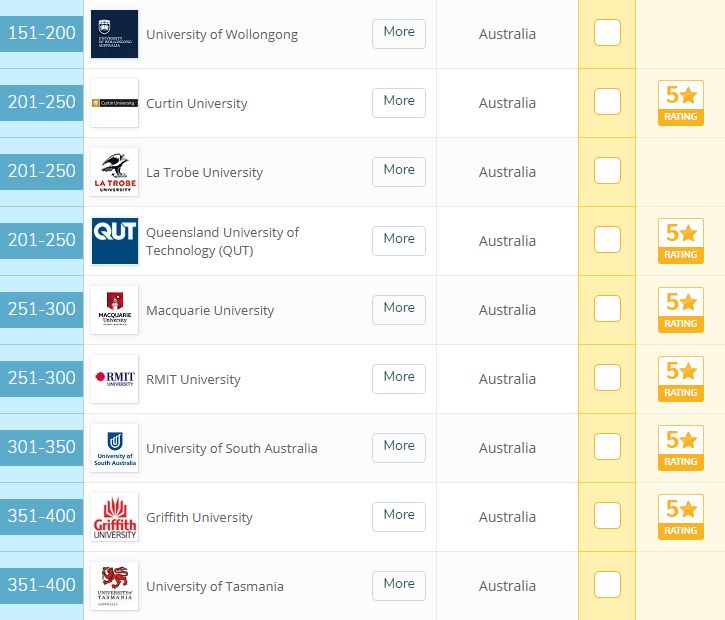725x620 pixels.
Task: Expand More details for Curtin University
Action: (399, 103)
